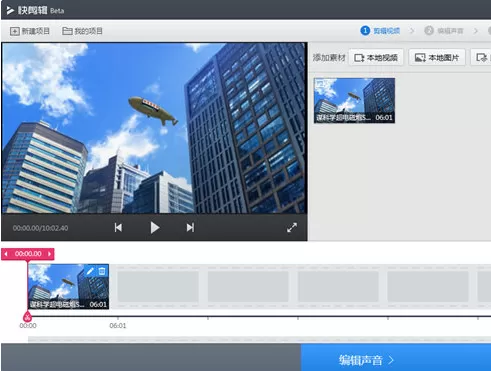Click the video preview image
This screenshot has width=491, height=371.
(154, 128)
